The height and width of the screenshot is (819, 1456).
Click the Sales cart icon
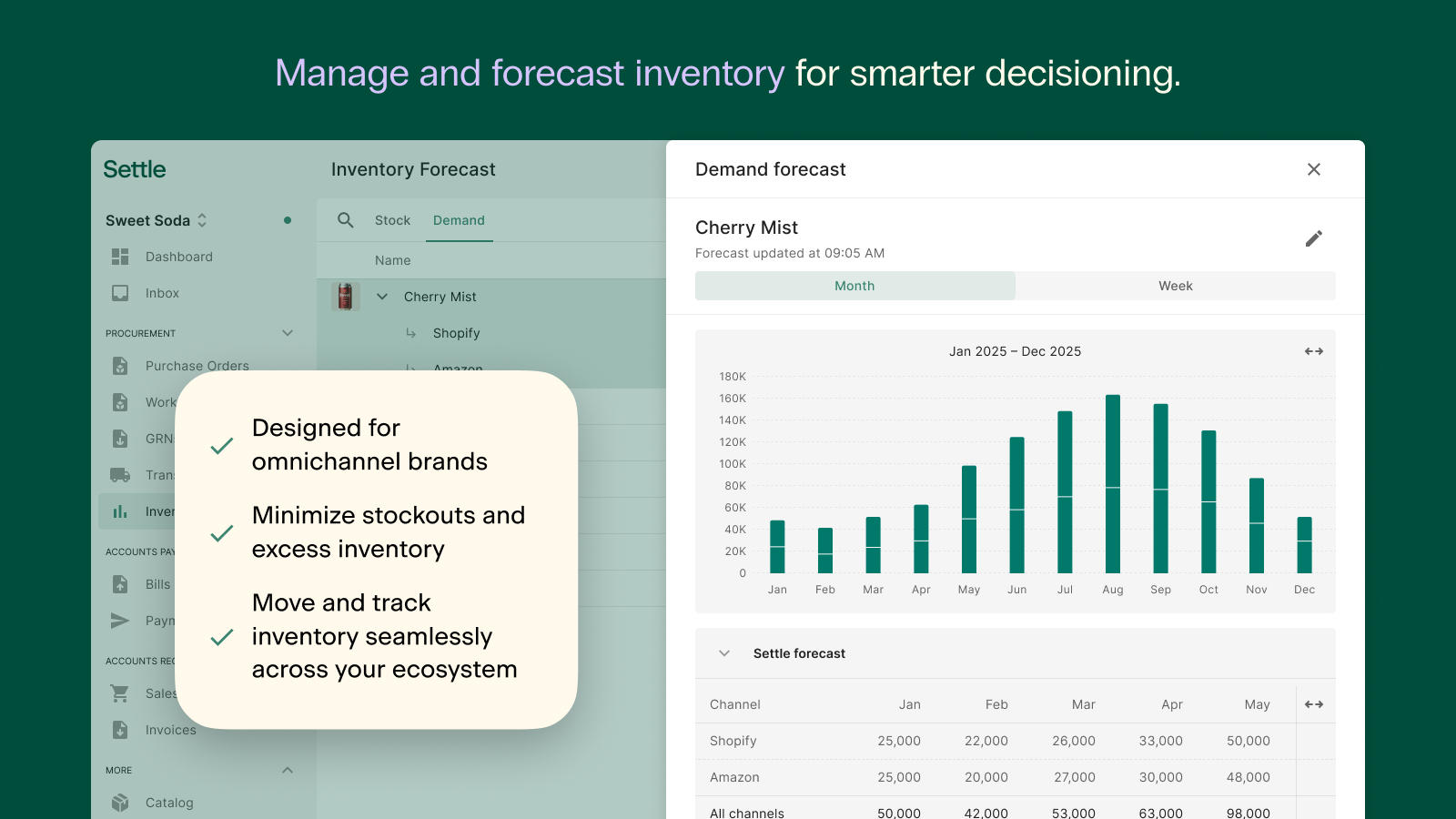119,693
